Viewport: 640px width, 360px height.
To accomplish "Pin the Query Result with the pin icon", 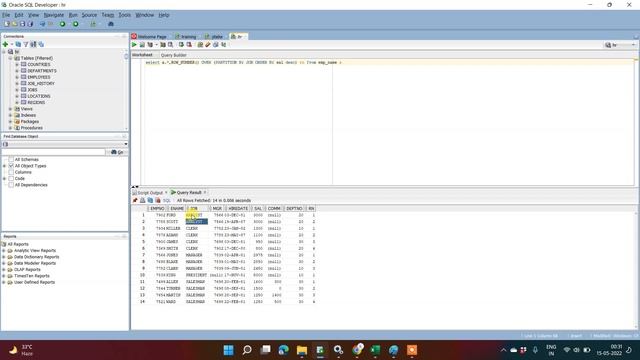I will tap(135, 200).
